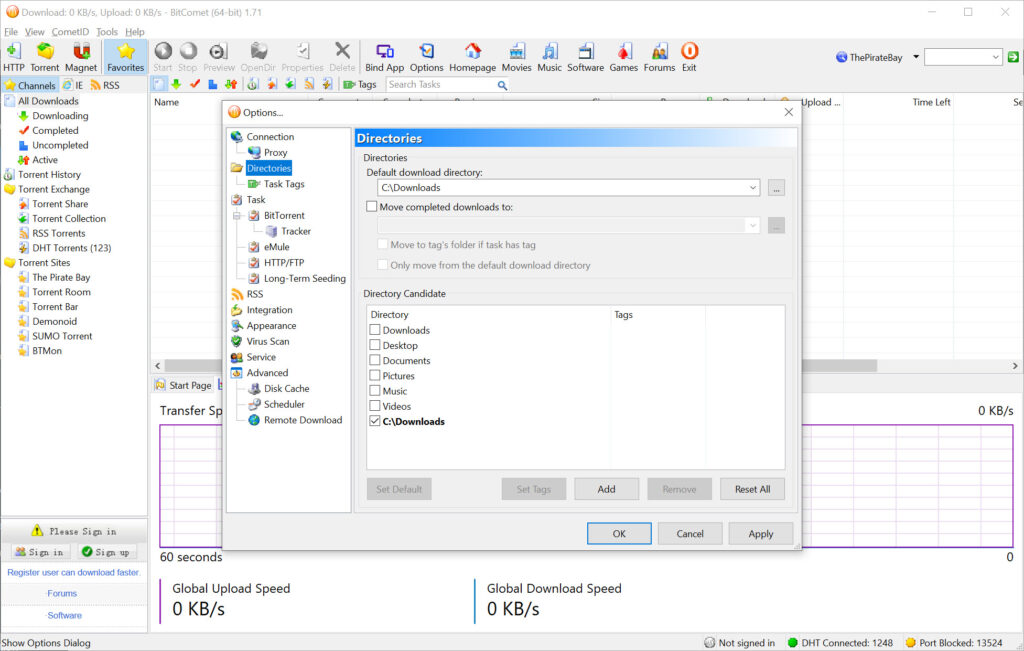Viewport: 1024px width, 651px height.
Task: Open the Magnet link tool
Action: pos(82,56)
